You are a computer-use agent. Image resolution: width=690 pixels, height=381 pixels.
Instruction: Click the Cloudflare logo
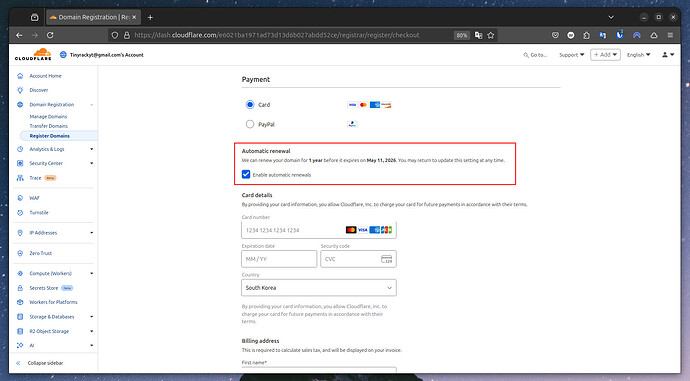tap(33, 55)
